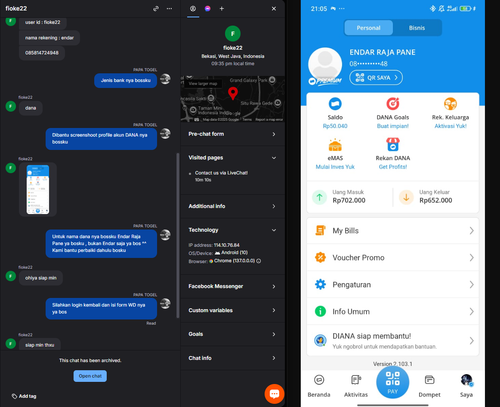
Task: Open the three-dot chat options menu
Action: pos(169,9)
